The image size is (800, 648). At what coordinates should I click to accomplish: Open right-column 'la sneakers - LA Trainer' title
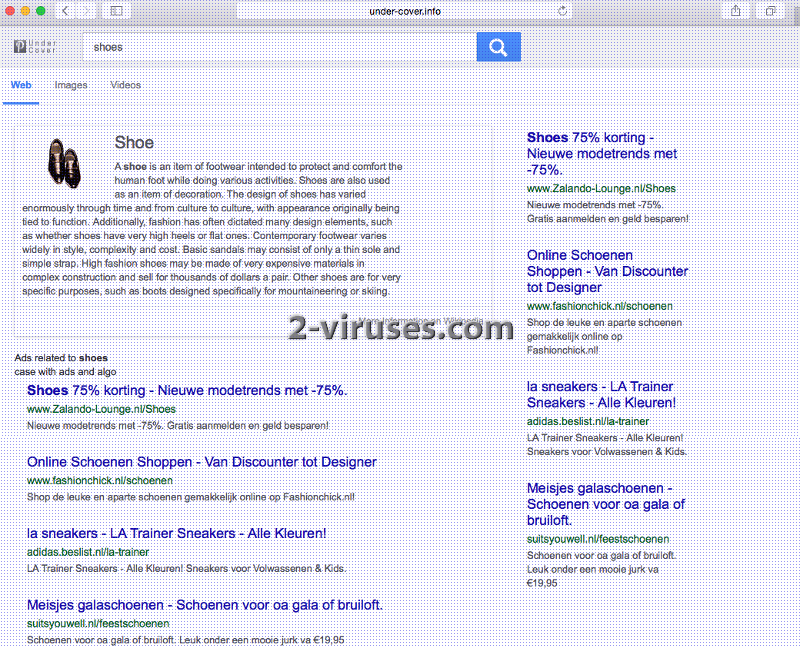pyautogui.click(x=601, y=394)
